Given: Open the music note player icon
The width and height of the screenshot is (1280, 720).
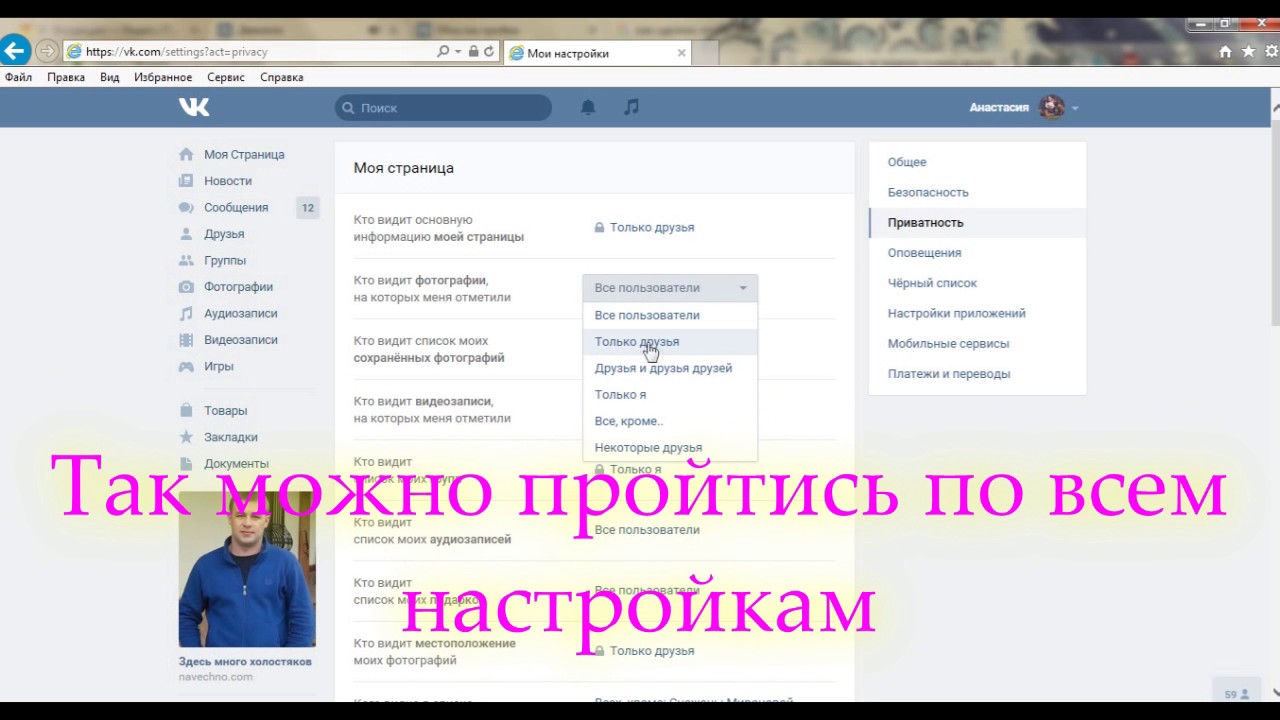Looking at the screenshot, I should point(631,107).
